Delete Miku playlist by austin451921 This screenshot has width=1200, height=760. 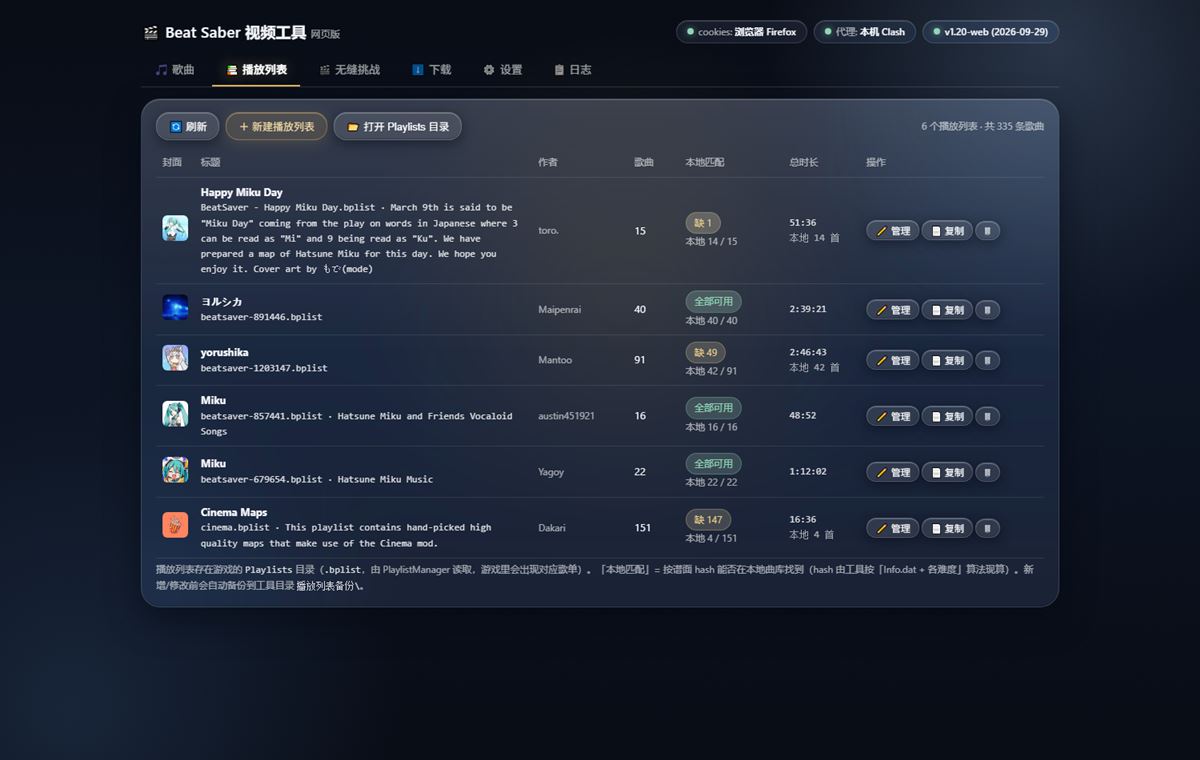pos(987,416)
